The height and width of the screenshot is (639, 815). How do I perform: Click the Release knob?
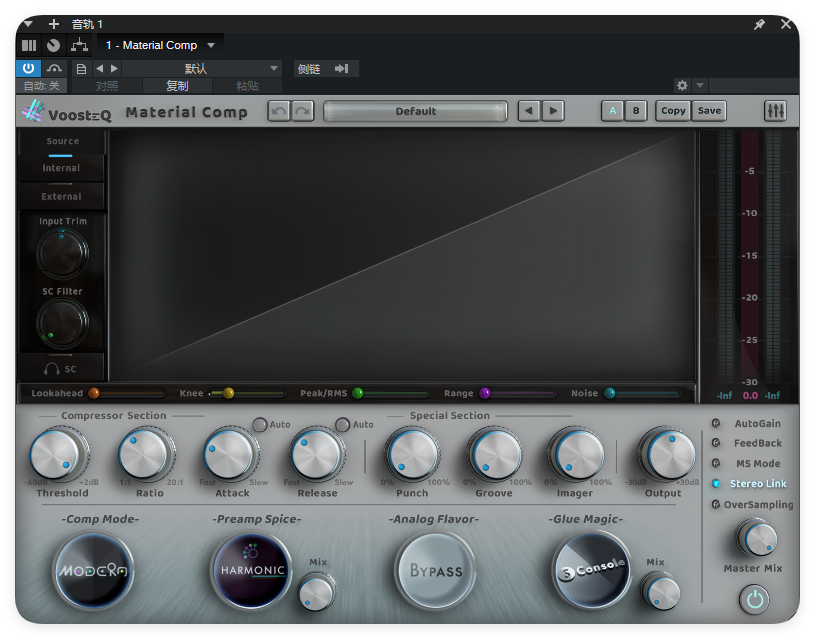pos(317,454)
